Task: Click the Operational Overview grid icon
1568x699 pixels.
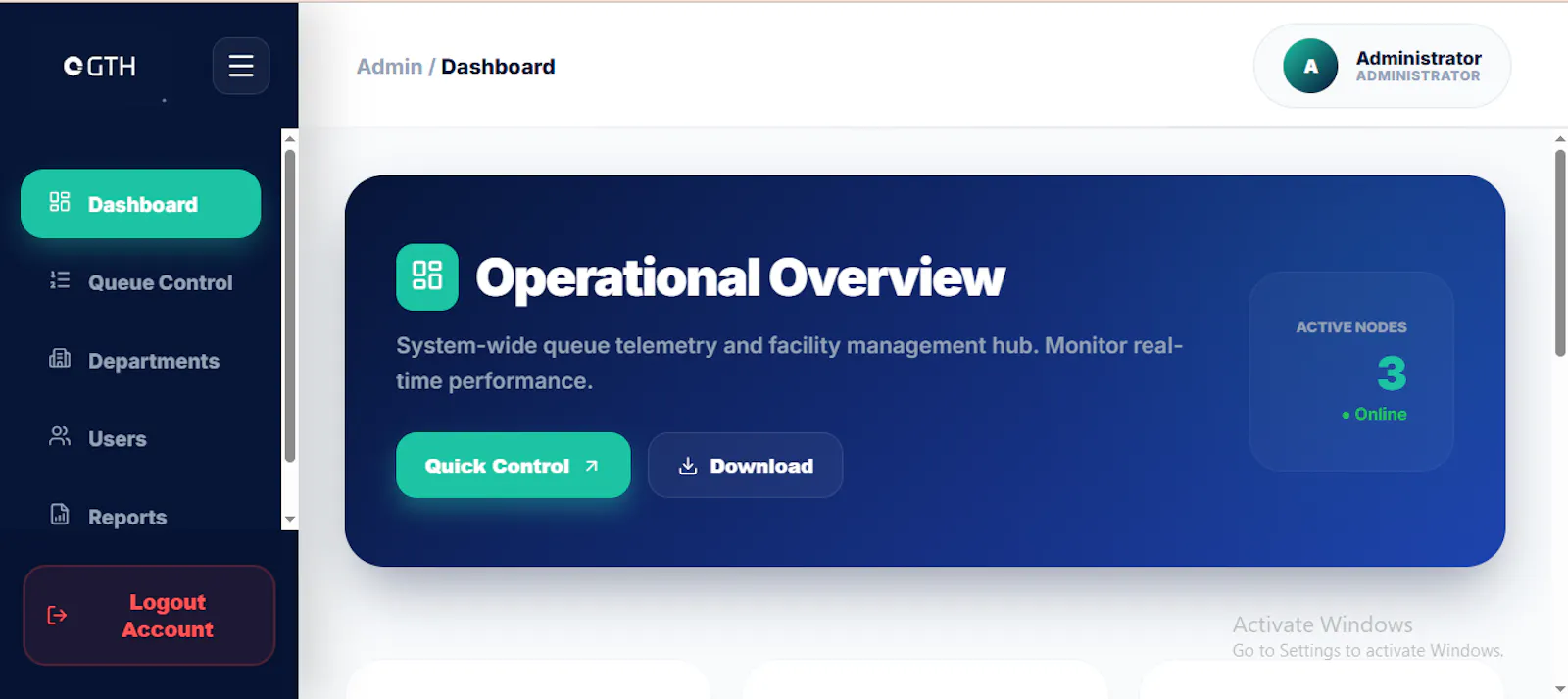Action: (x=427, y=277)
